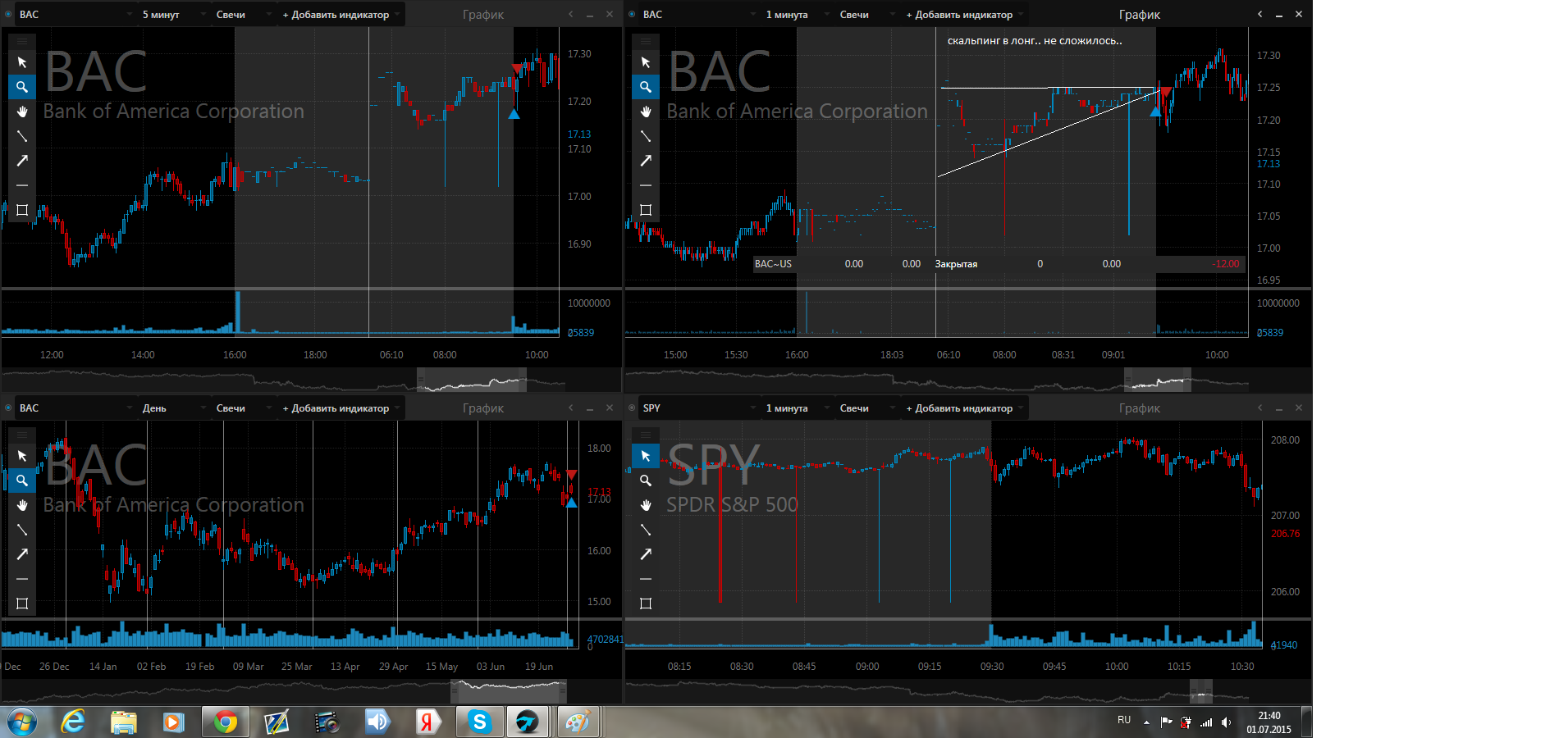Select the zoom magnifier in SPY chart
1568x747 pixels.
(646, 481)
